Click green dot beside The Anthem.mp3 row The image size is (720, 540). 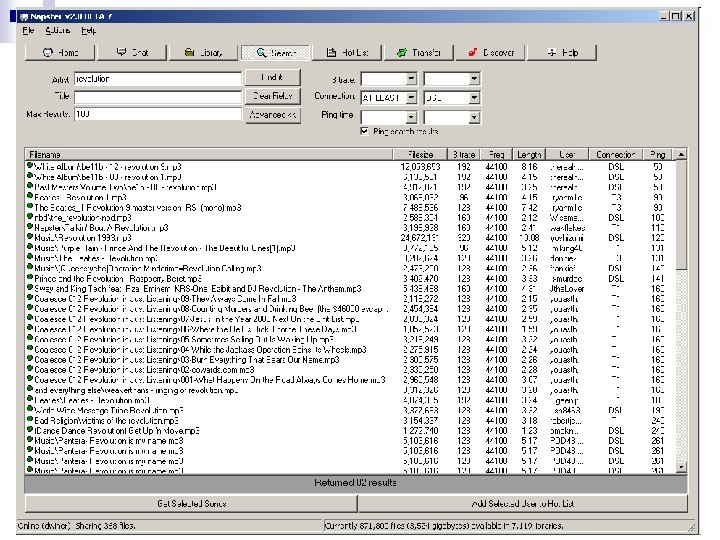click(30, 287)
